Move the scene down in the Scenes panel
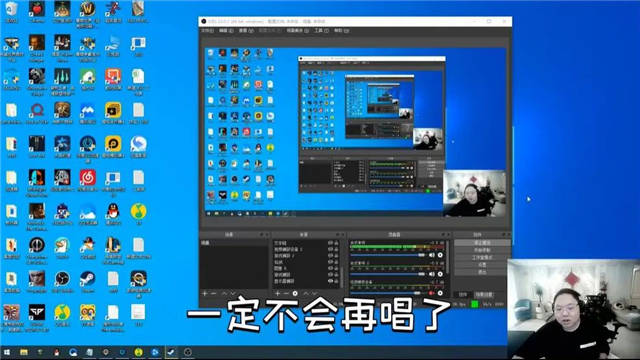The image size is (640, 360). click(x=233, y=293)
